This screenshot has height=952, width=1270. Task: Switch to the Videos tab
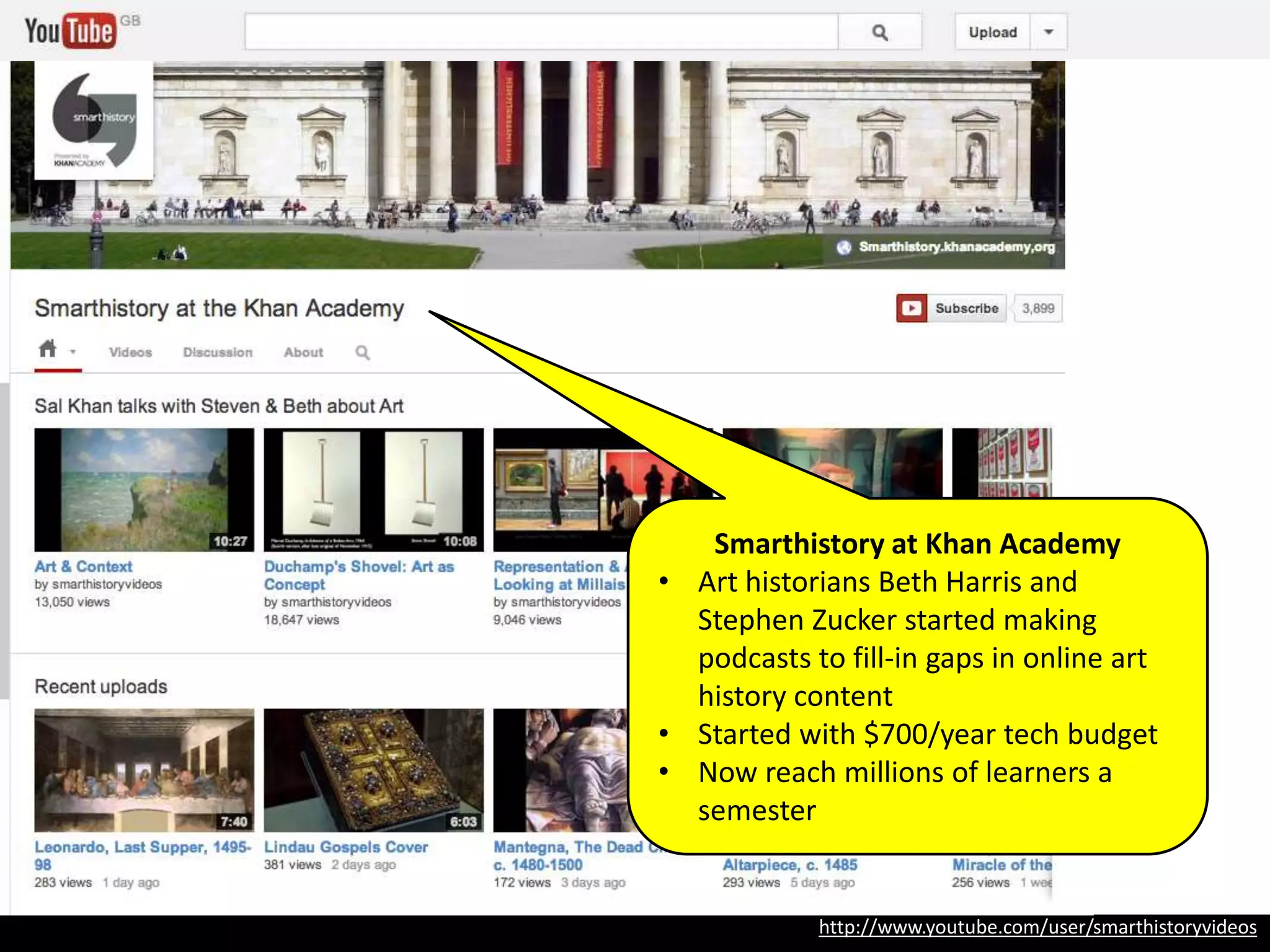pos(130,352)
